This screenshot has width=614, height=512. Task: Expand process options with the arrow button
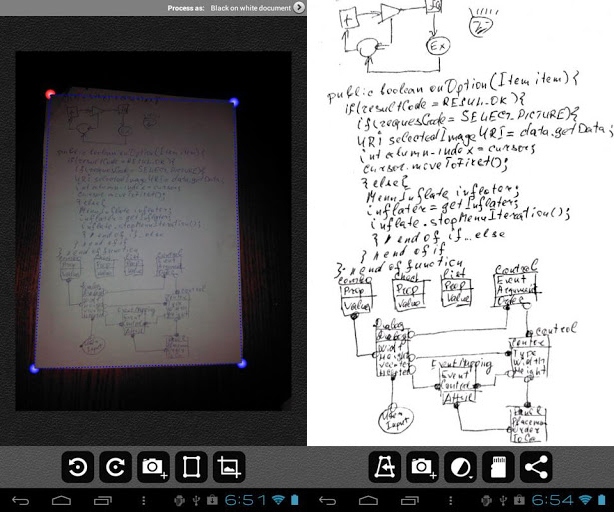click(299, 8)
